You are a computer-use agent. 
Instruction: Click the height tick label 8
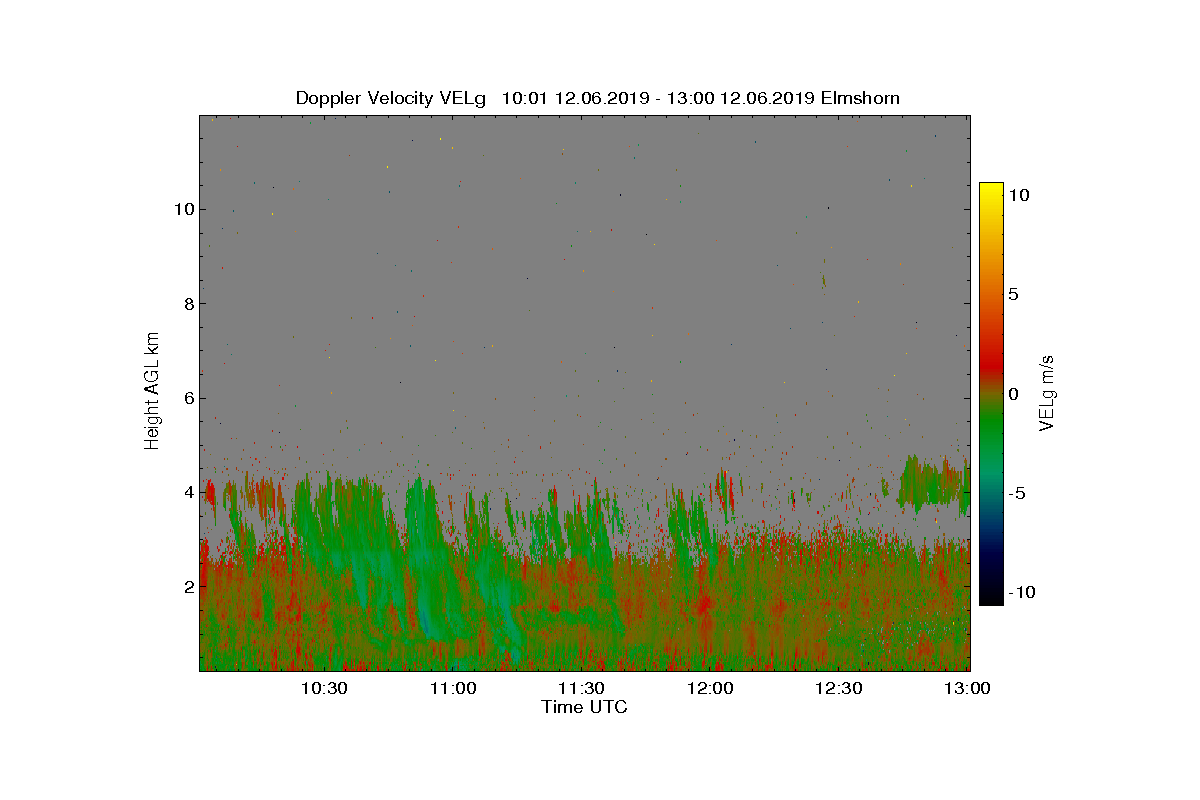coord(188,304)
